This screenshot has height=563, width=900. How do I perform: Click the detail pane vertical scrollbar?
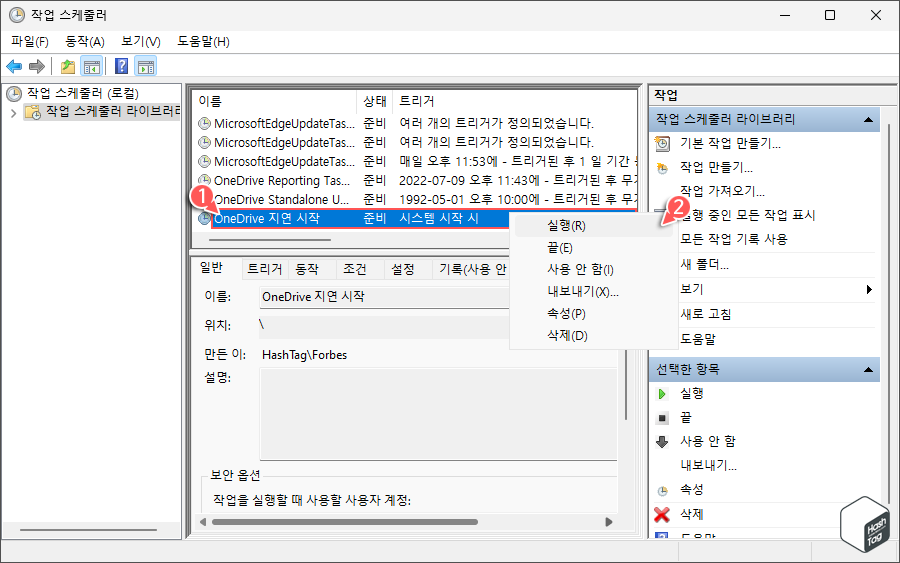[x=626, y=386]
